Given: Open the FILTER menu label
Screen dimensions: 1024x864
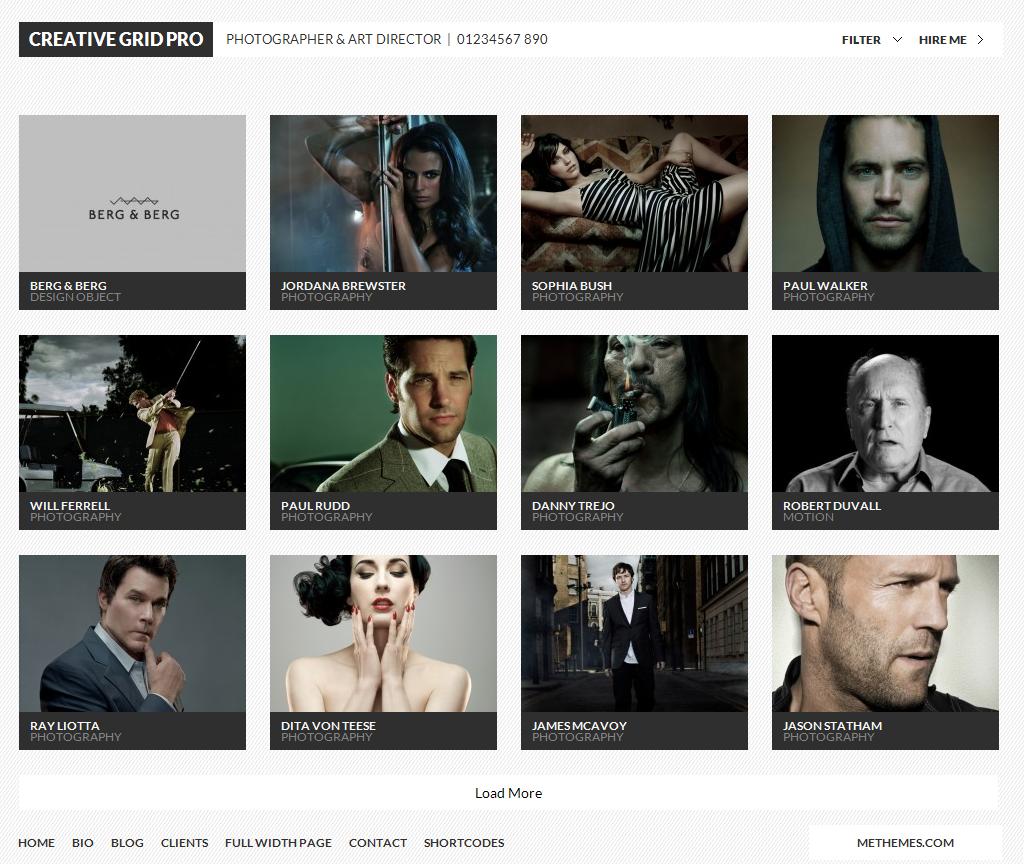Looking at the screenshot, I should (861, 40).
